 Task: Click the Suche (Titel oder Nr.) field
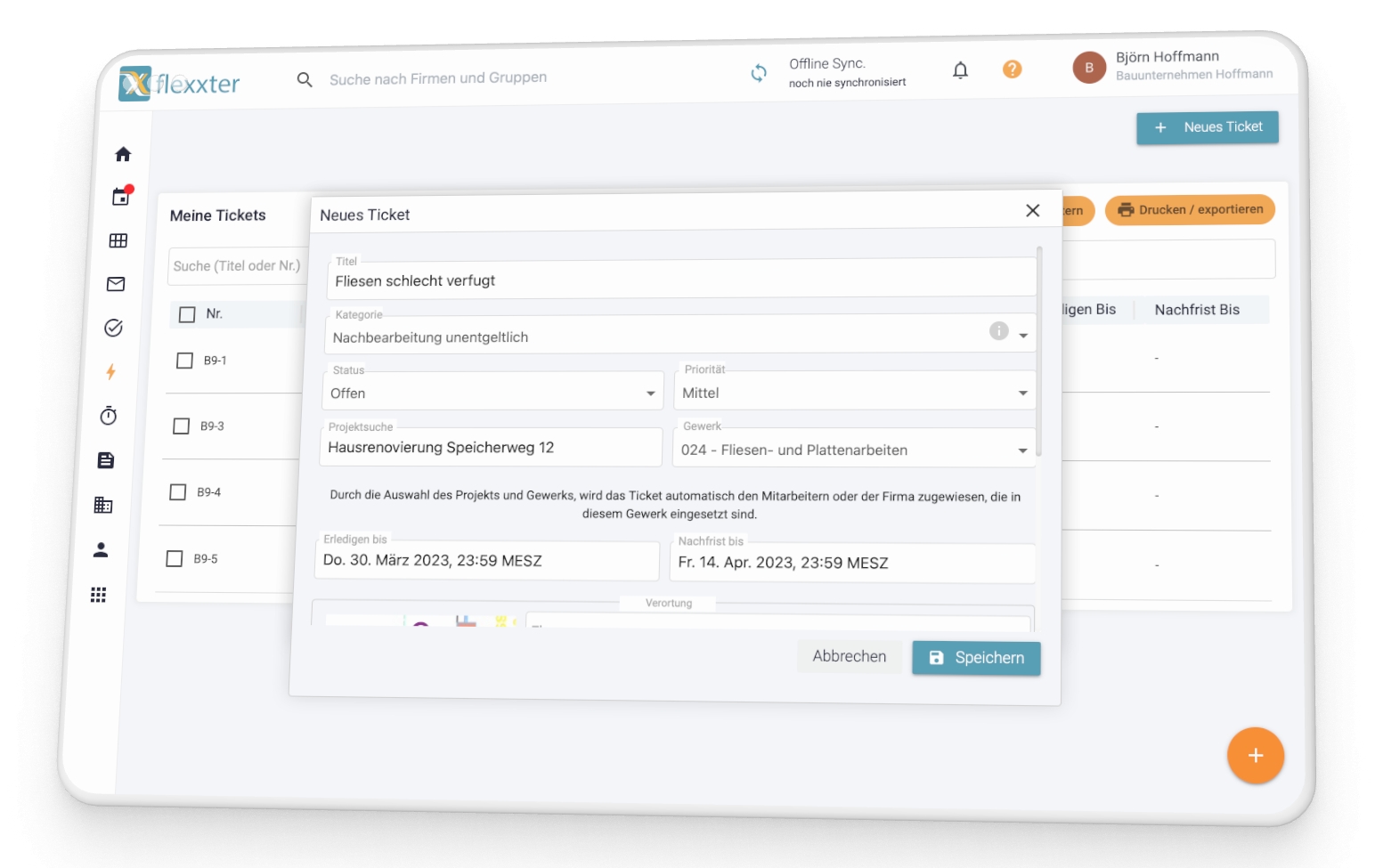(x=238, y=266)
